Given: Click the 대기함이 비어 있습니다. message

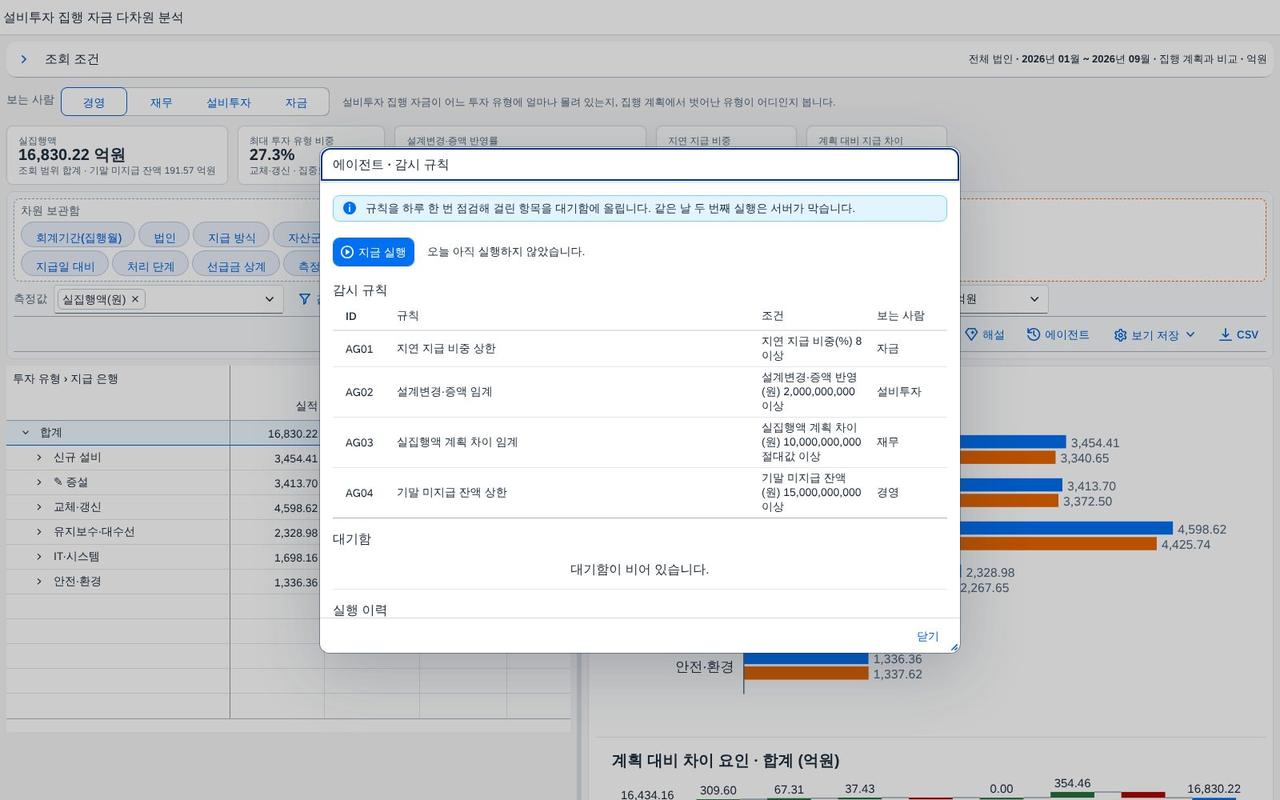Looking at the screenshot, I should (640, 570).
